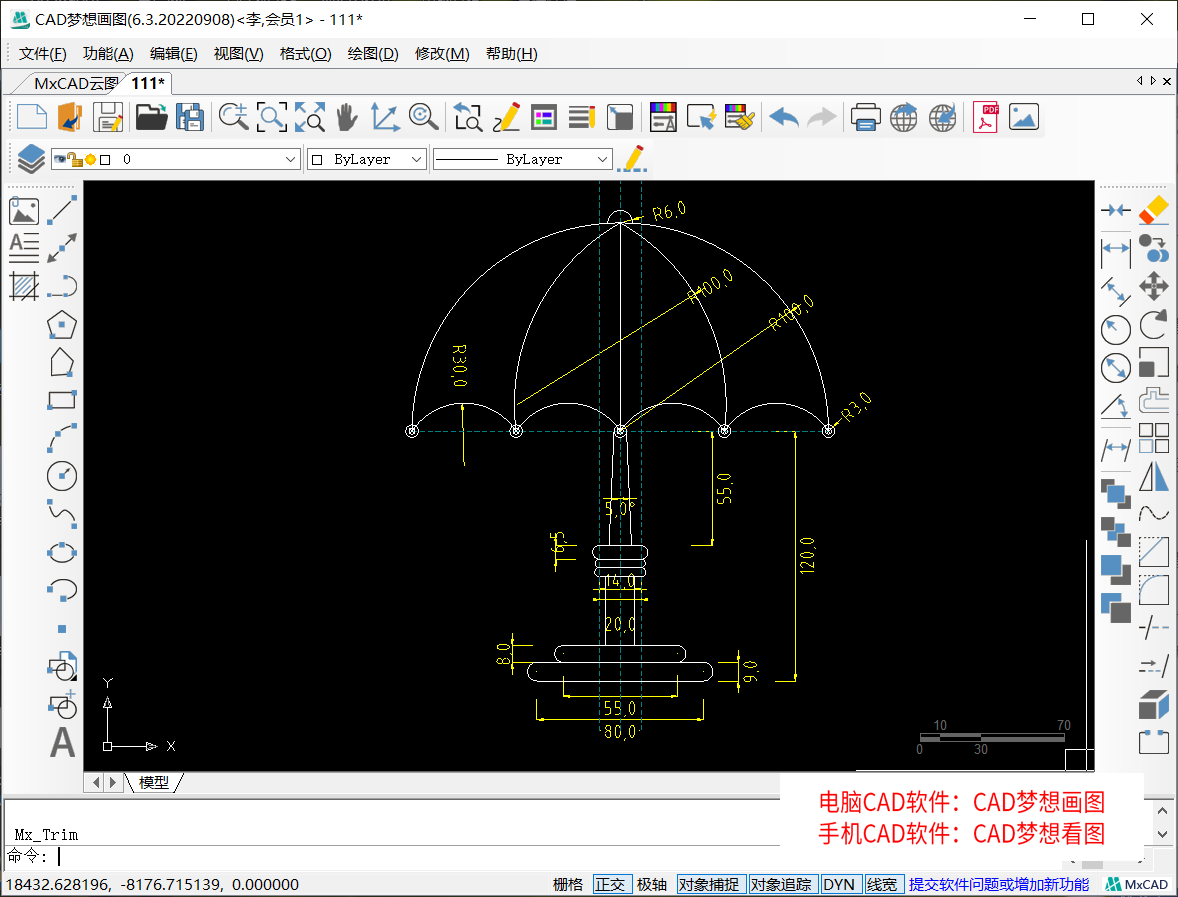Select the Trim tool
The width and height of the screenshot is (1178, 897).
pyautogui.click(x=1153, y=627)
